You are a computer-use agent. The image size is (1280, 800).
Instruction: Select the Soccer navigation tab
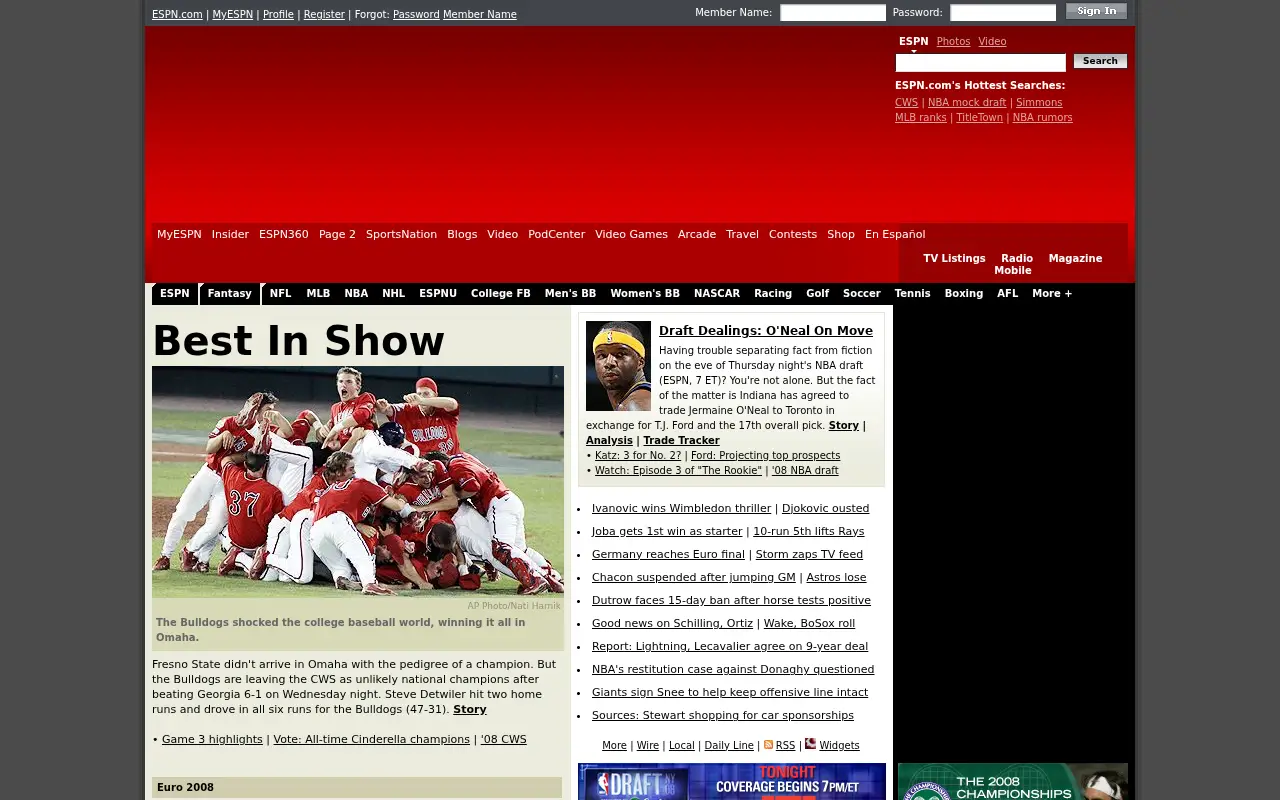pyautogui.click(x=862, y=294)
